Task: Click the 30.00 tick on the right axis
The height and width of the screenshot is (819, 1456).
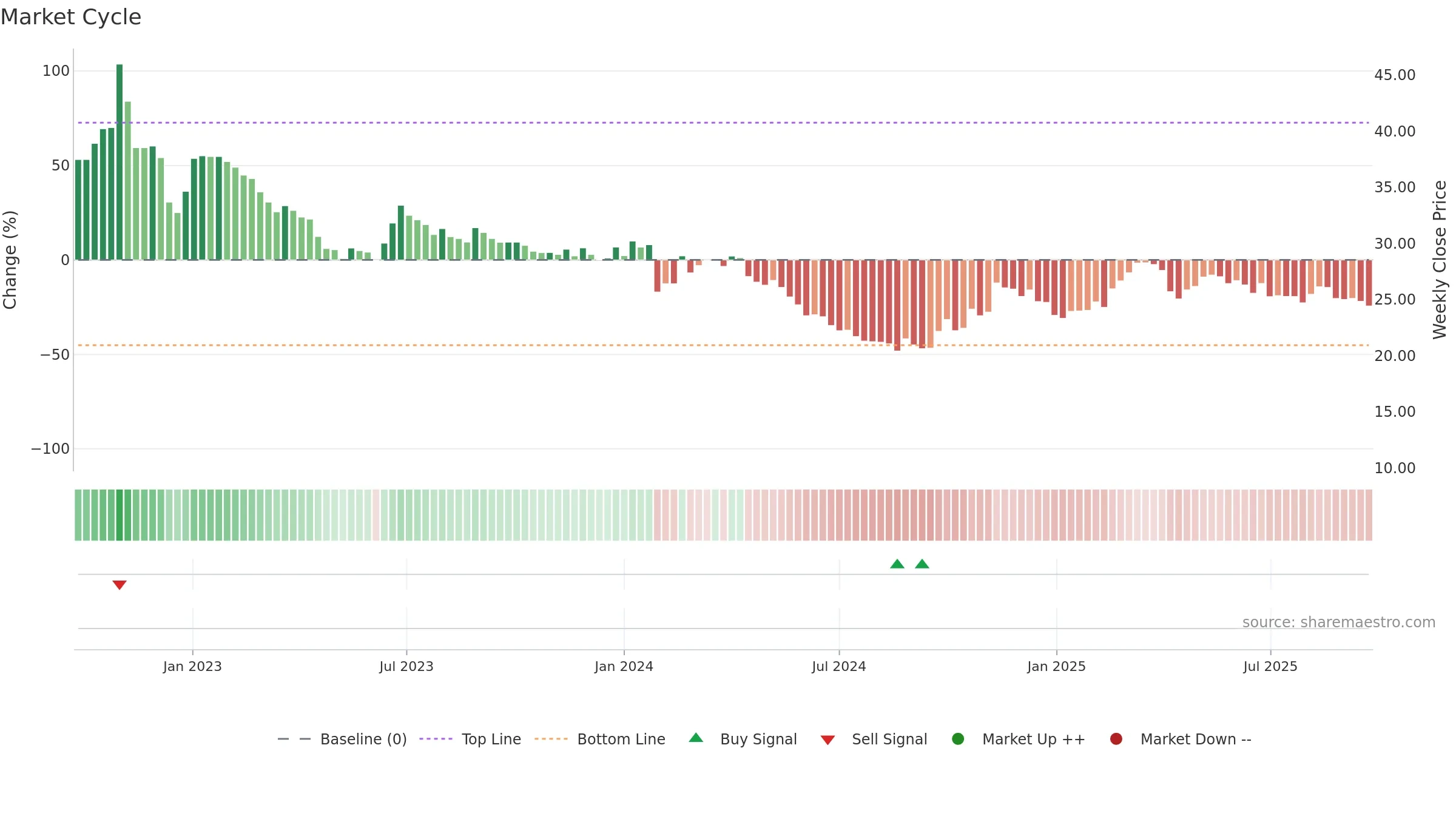Action: coord(1395,244)
